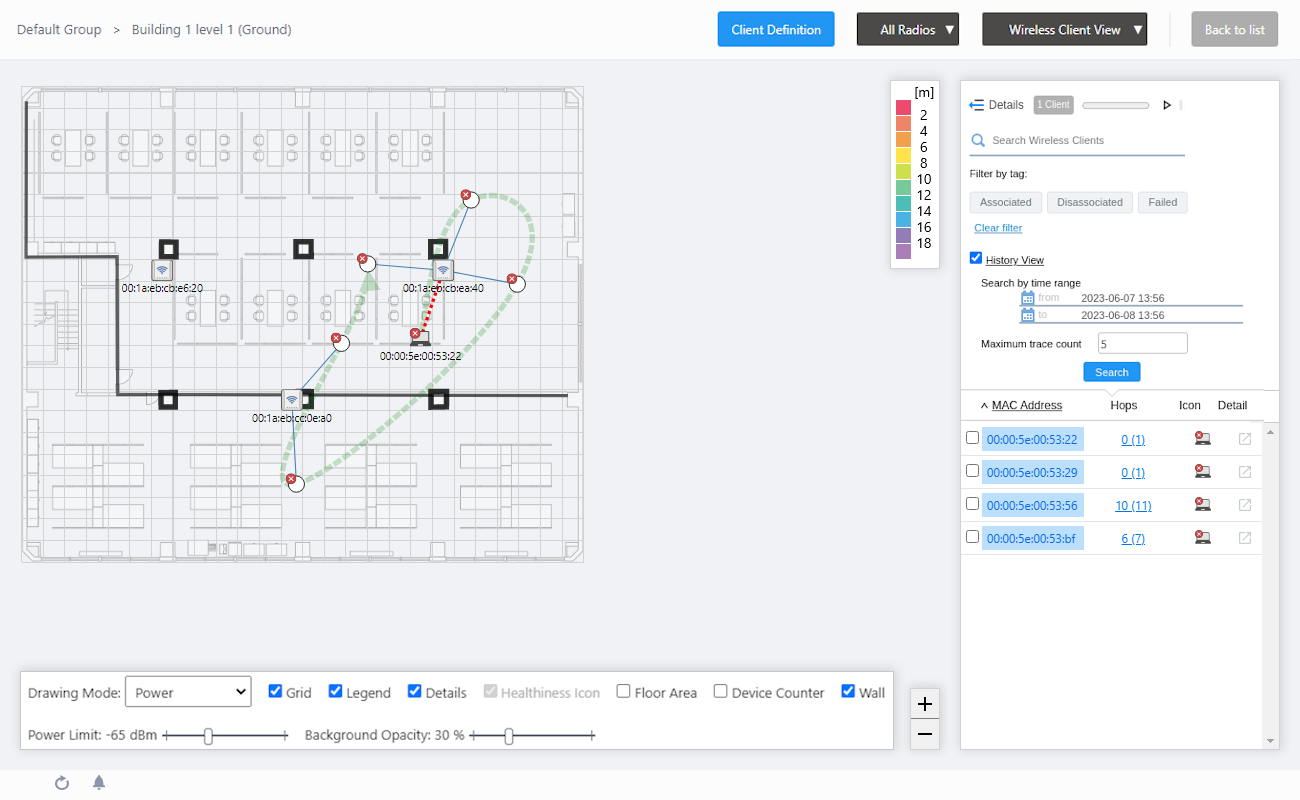The height and width of the screenshot is (800, 1300).
Task: Open the Wireless Client View dropdown
Action: point(1064,30)
